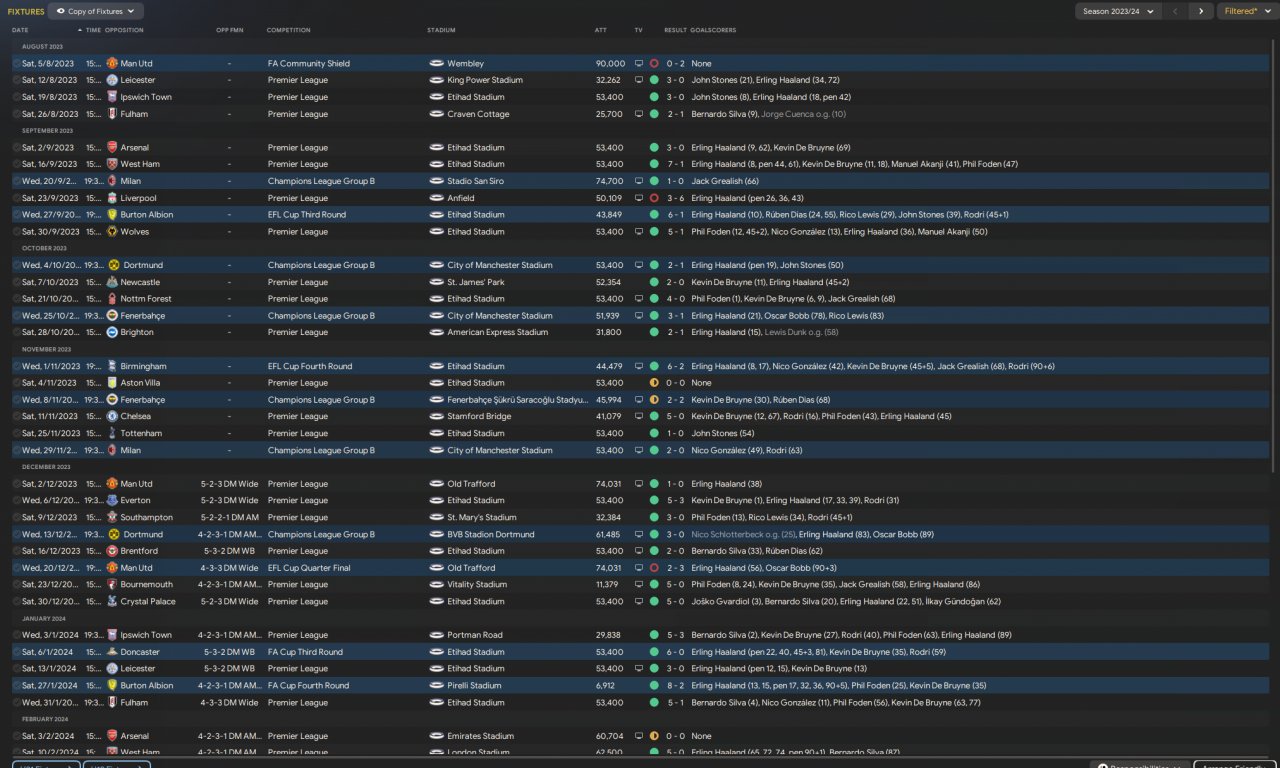Sort by the Result column header

point(675,30)
